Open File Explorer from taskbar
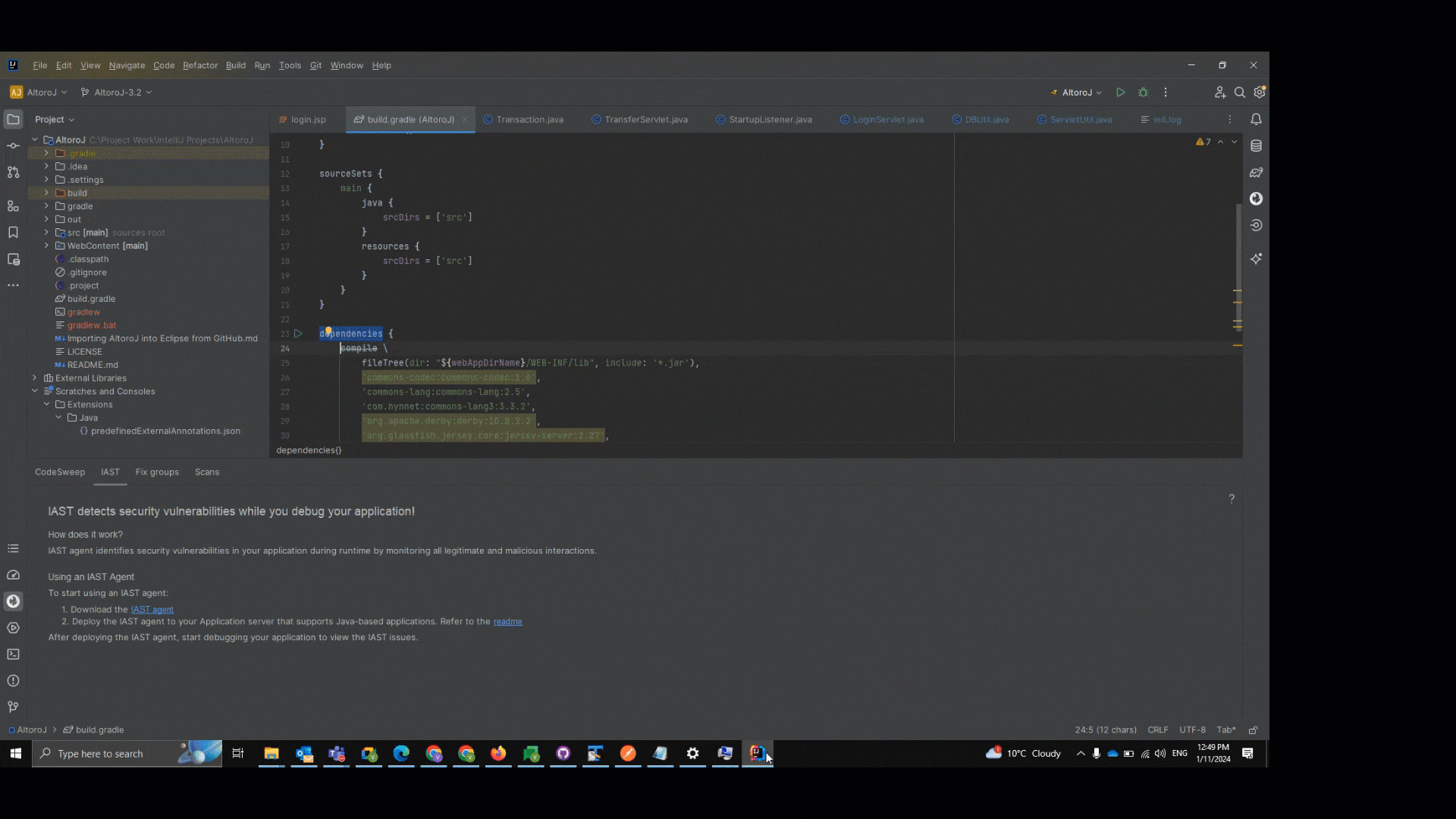The image size is (1456, 819). [x=271, y=754]
